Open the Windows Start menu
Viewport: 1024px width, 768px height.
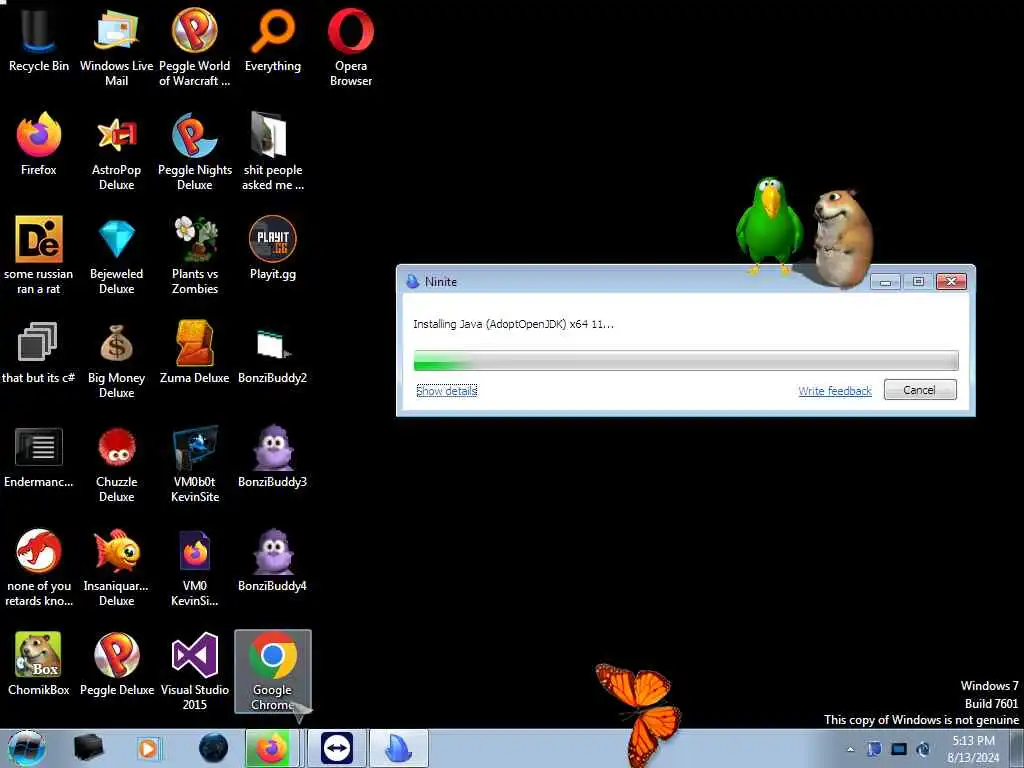tap(26, 748)
